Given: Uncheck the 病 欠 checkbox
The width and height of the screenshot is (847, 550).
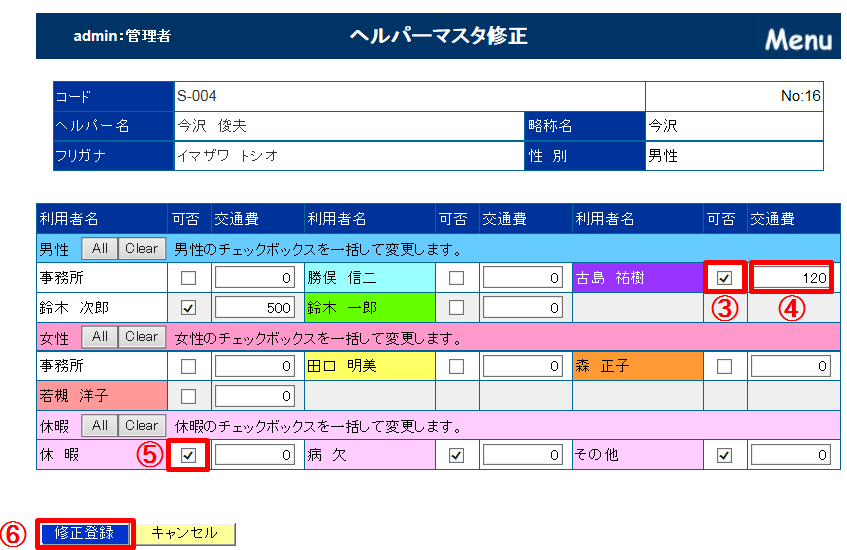Looking at the screenshot, I should pyautogui.click(x=457, y=455).
